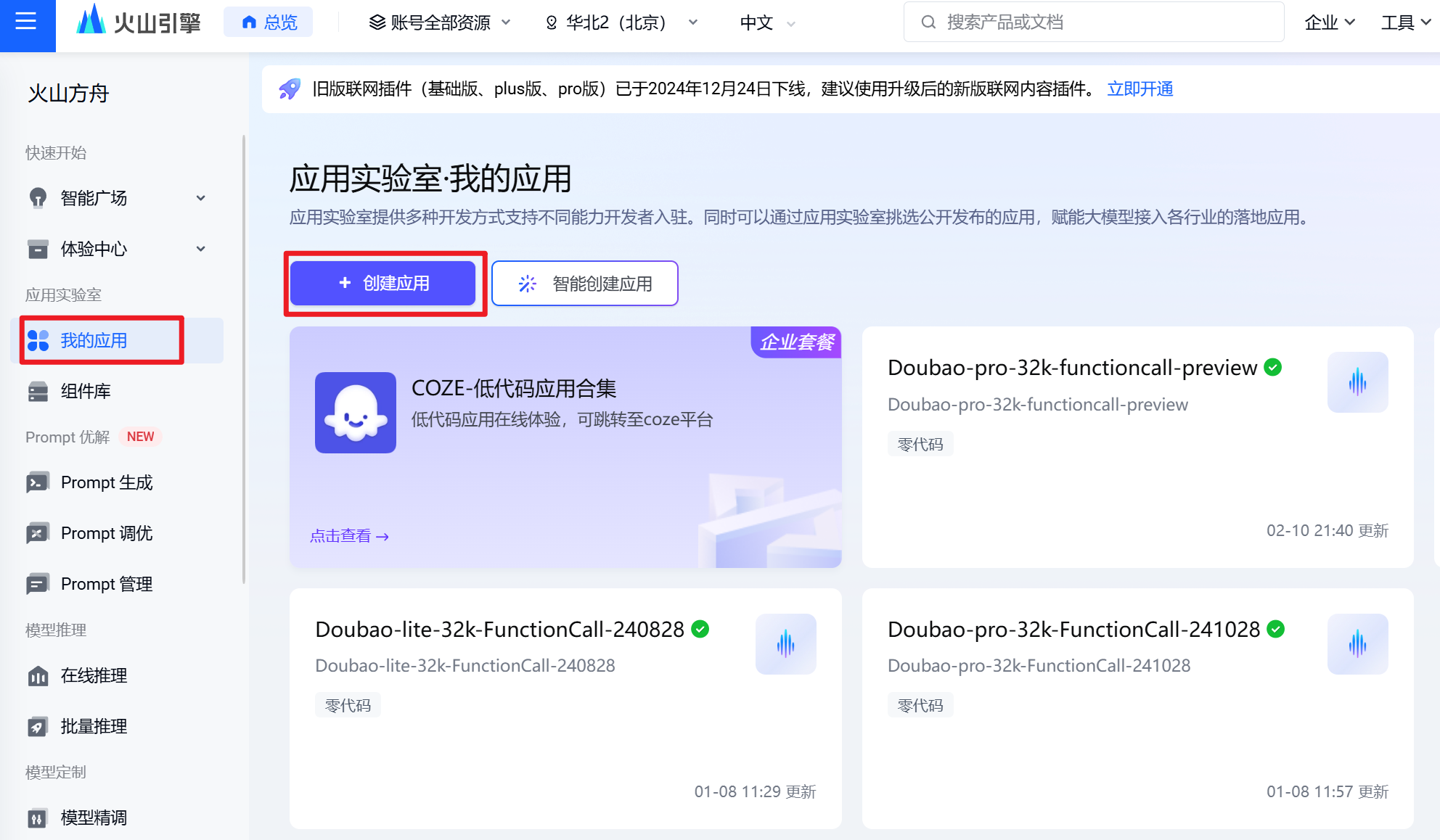Viewport: 1440px width, 840px height.
Task: Click the search magnifier icon
Action: (928, 22)
